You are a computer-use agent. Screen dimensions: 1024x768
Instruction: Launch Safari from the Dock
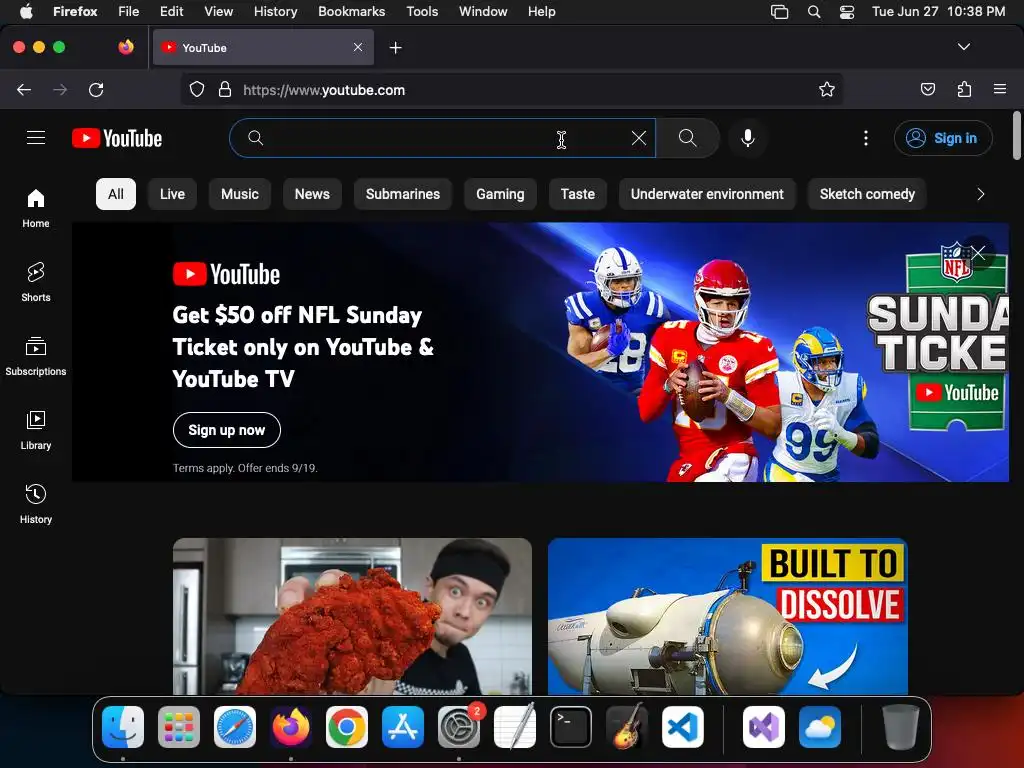(x=235, y=727)
